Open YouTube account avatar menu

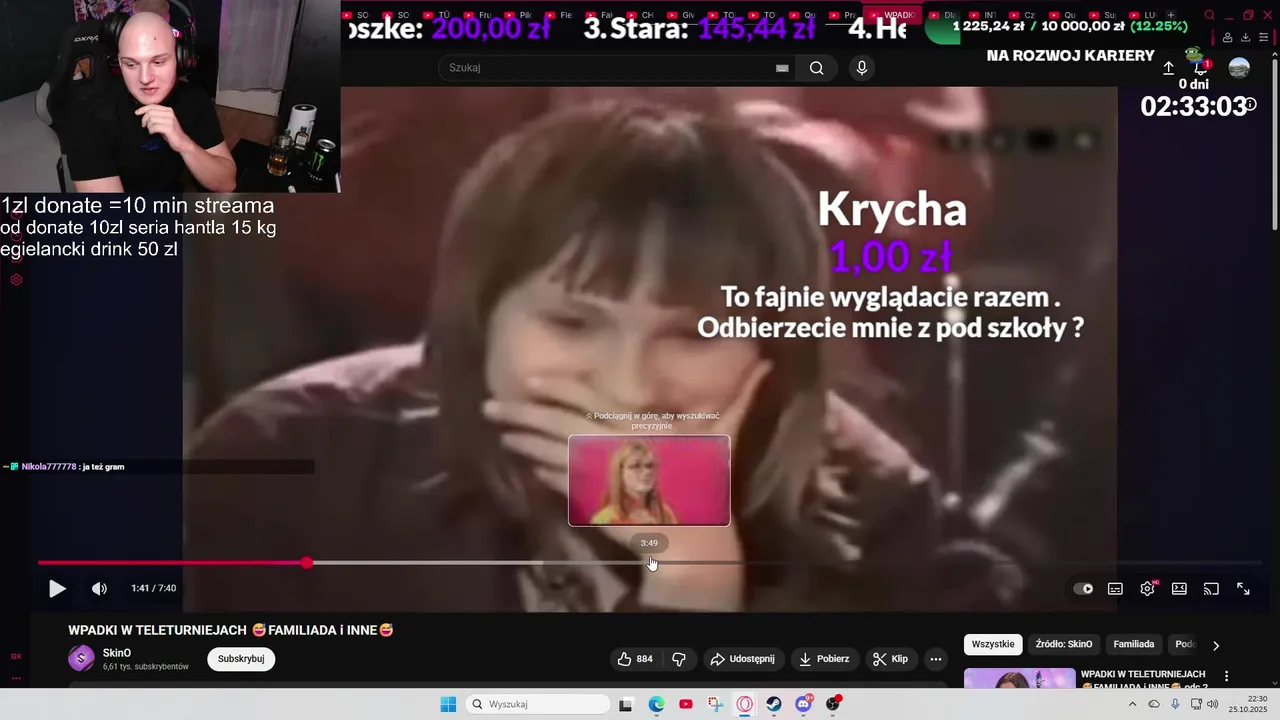pyautogui.click(x=1239, y=68)
